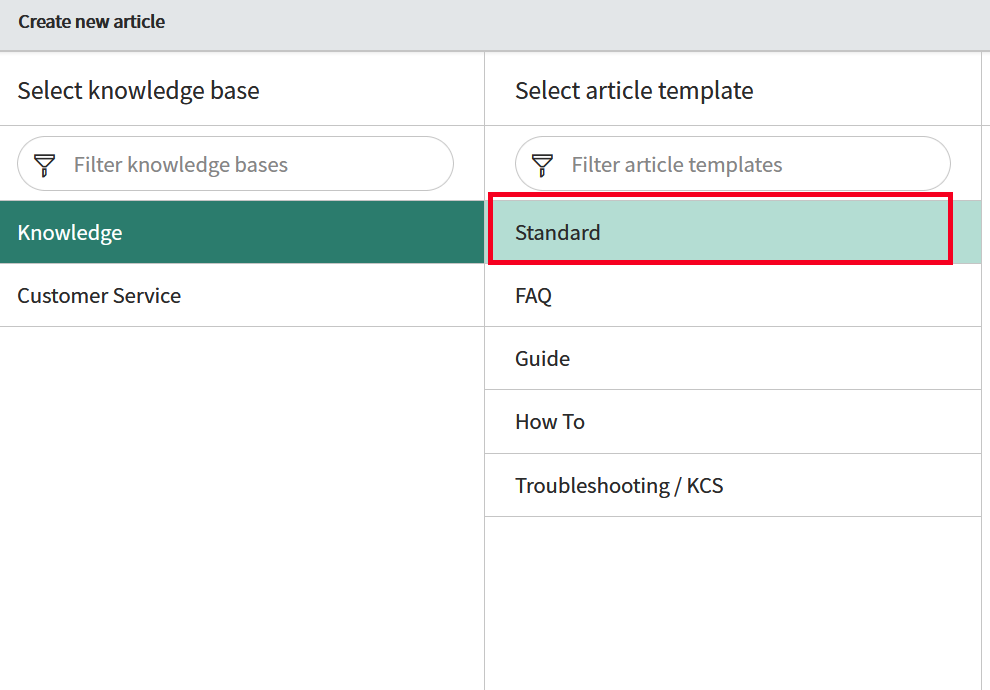Focus the Filter article templates field
This screenshot has width=990, height=690.
click(732, 164)
